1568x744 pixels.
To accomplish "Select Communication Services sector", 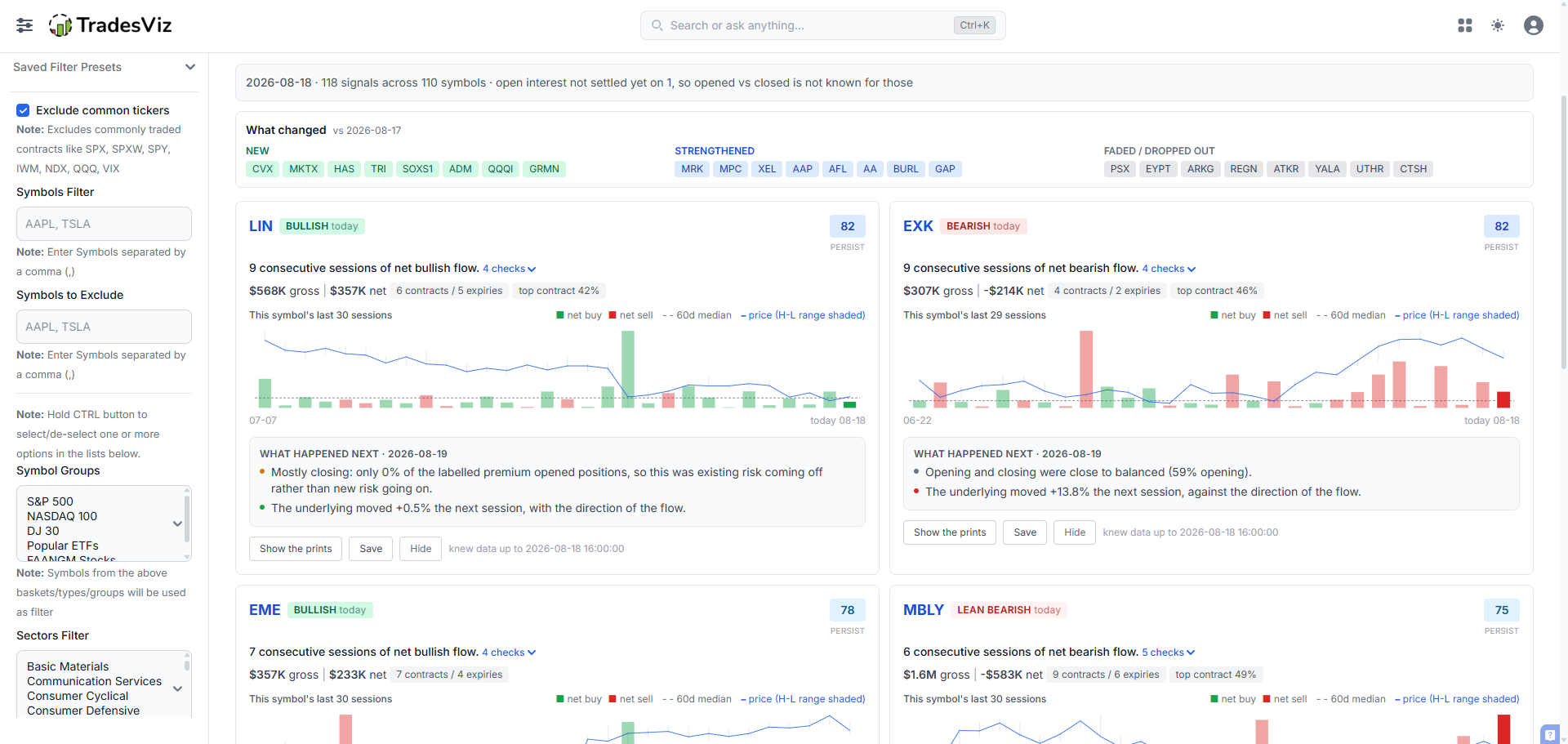I will pos(94,681).
